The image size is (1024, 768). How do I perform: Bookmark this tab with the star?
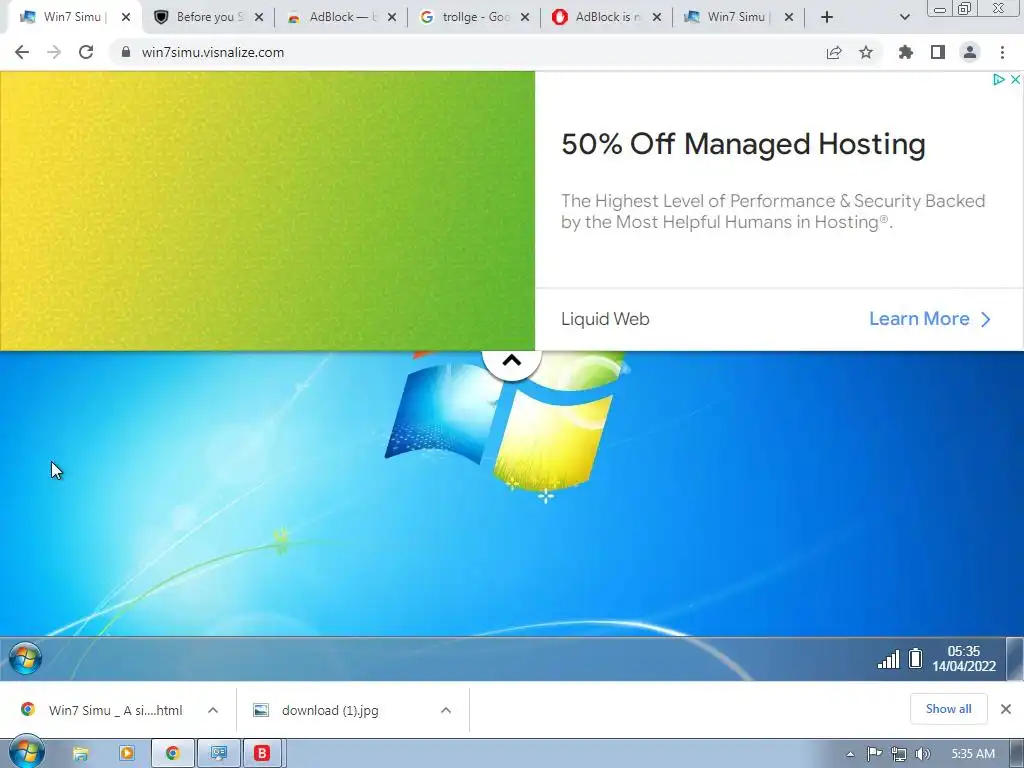[866, 52]
